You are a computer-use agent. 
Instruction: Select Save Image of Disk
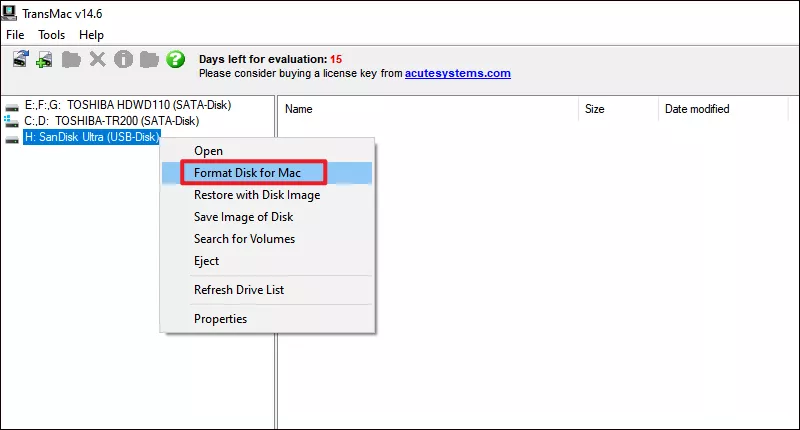coord(267,217)
